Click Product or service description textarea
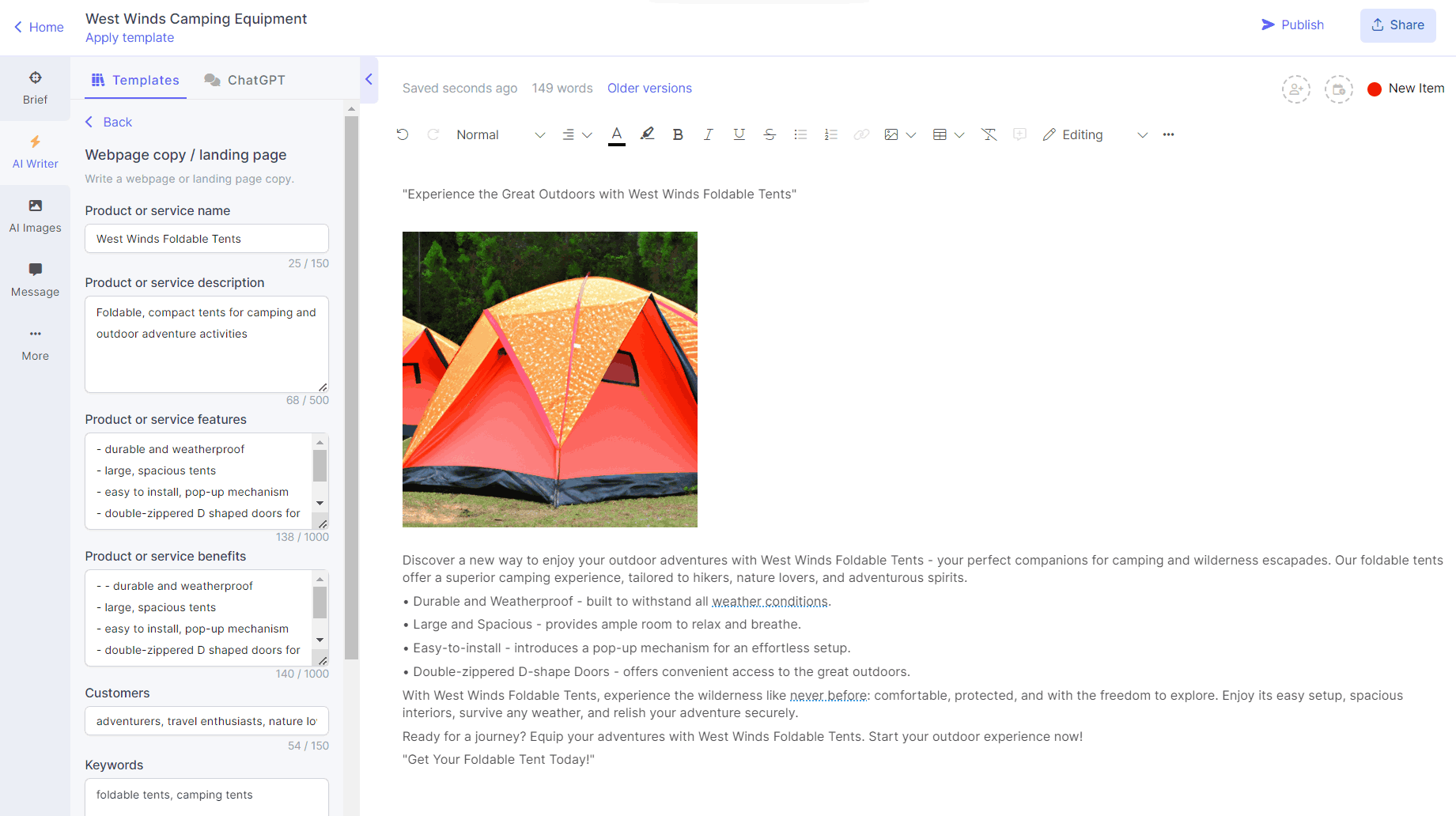 coord(206,344)
